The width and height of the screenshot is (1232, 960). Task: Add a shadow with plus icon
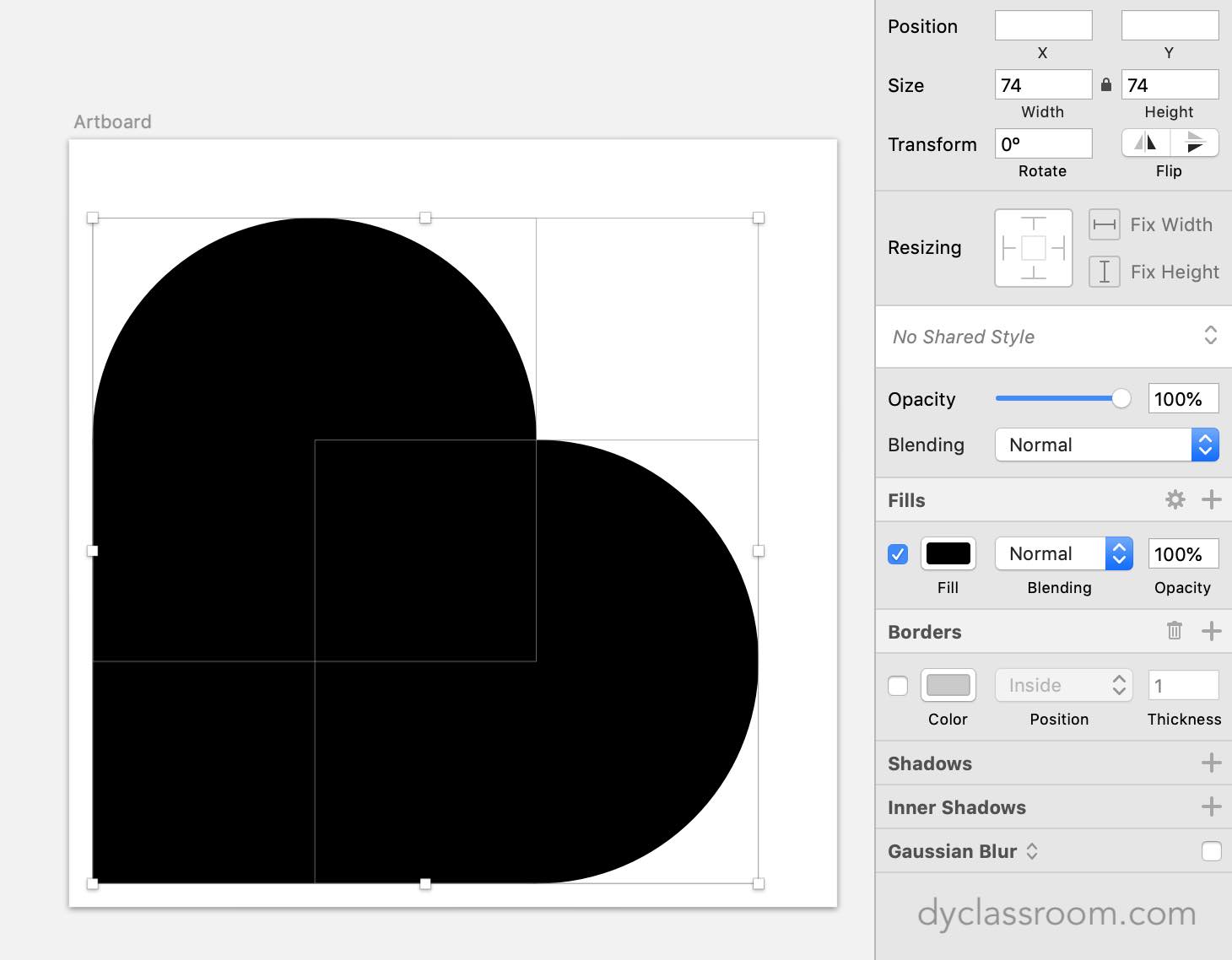pos(1211,763)
